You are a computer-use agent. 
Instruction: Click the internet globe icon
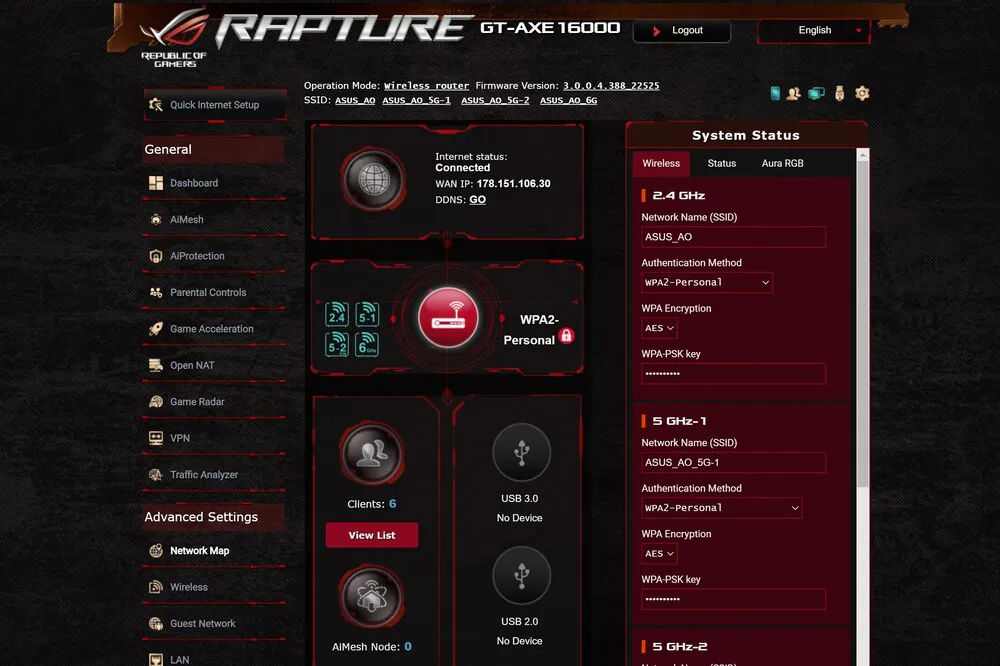[374, 180]
